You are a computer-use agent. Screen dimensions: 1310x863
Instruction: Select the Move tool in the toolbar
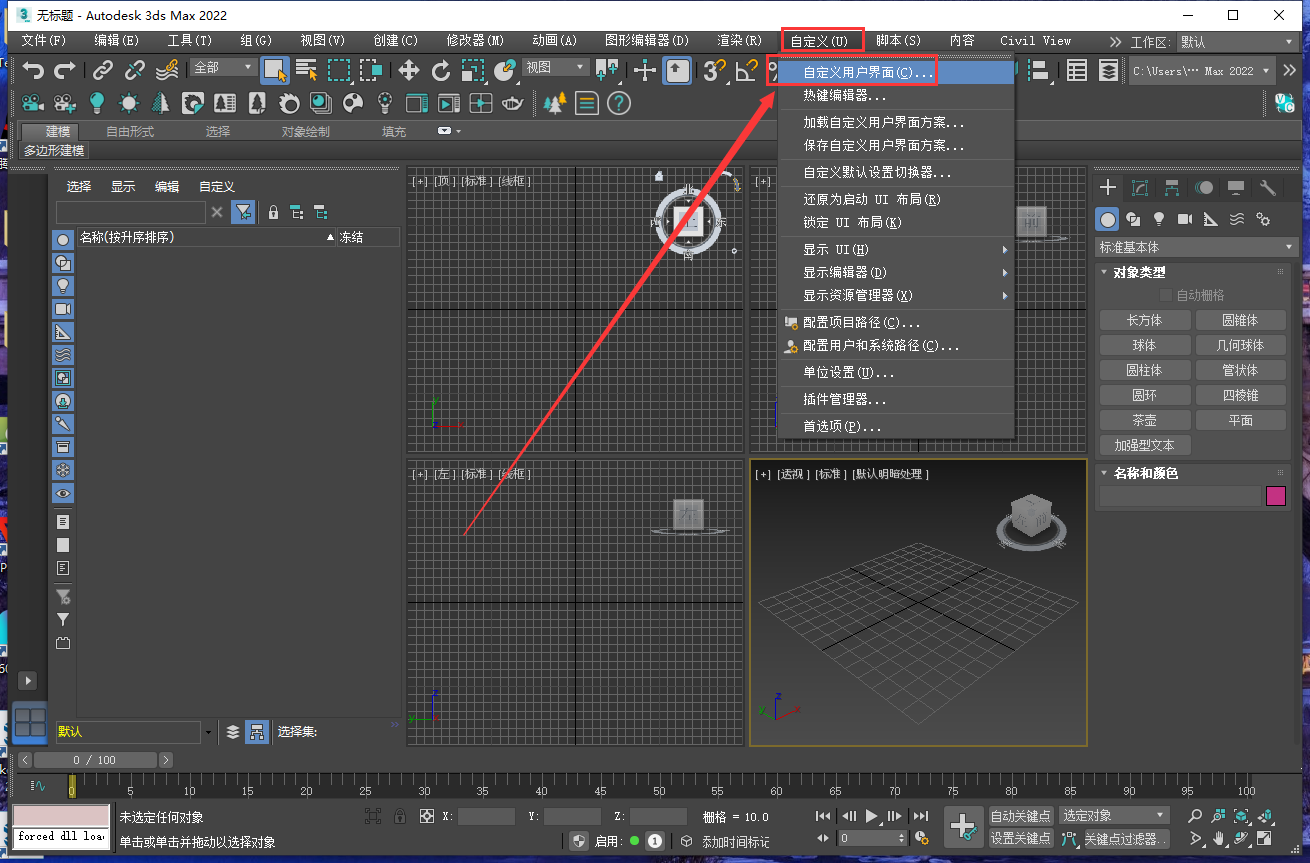(408, 70)
